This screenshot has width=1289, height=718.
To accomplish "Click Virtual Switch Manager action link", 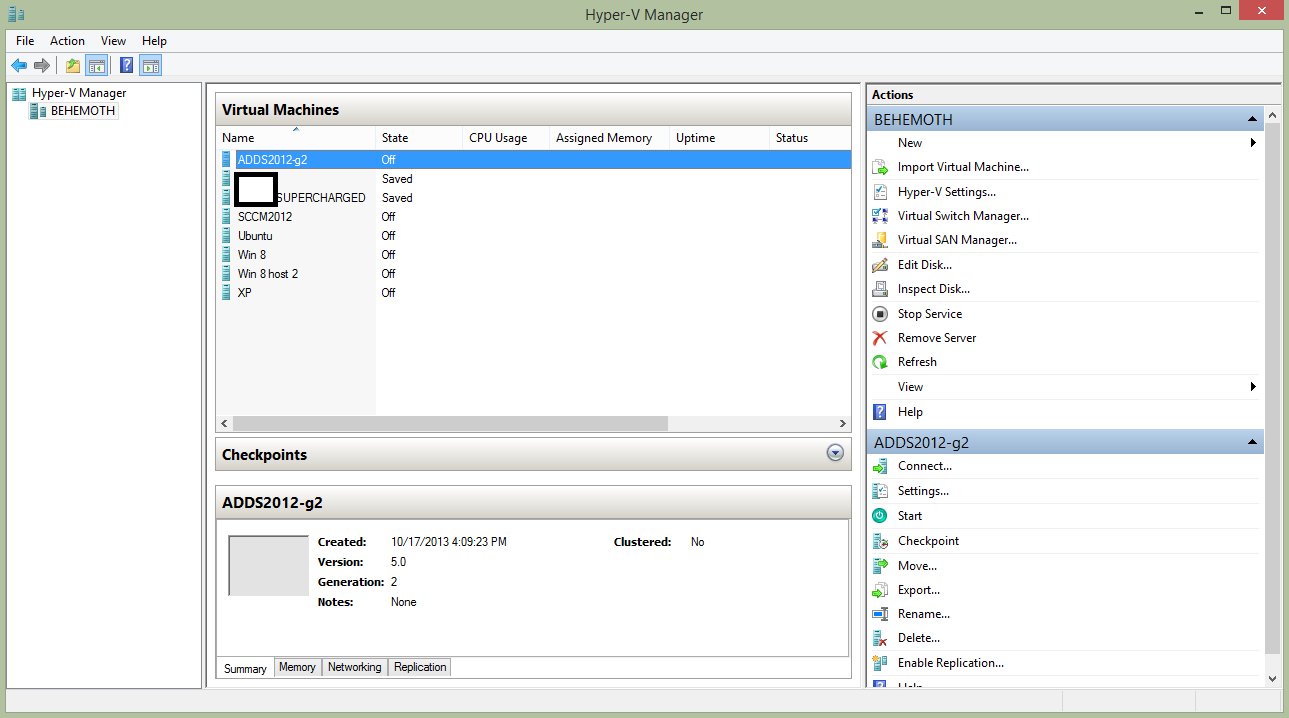I will [x=963, y=216].
